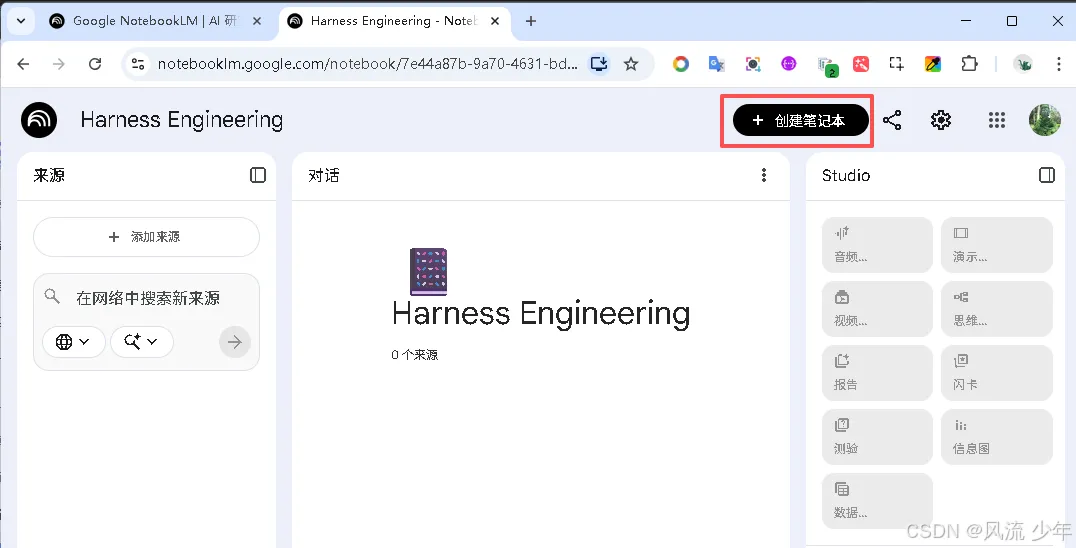The image size is (1076, 548).
Task: Open the Google apps grid icon
Action: point(996,121)
